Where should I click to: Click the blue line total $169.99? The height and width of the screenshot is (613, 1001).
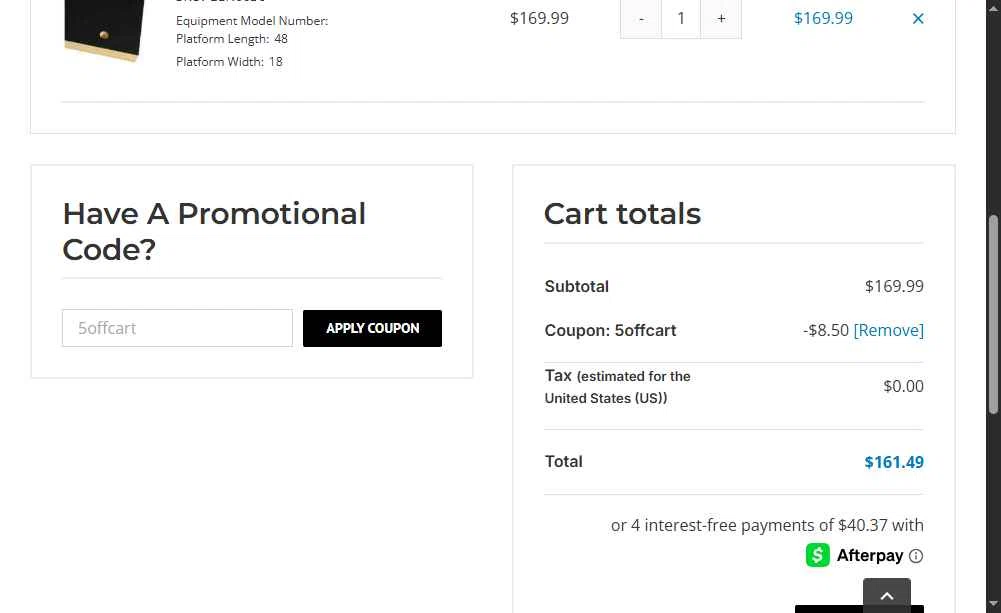823,18
